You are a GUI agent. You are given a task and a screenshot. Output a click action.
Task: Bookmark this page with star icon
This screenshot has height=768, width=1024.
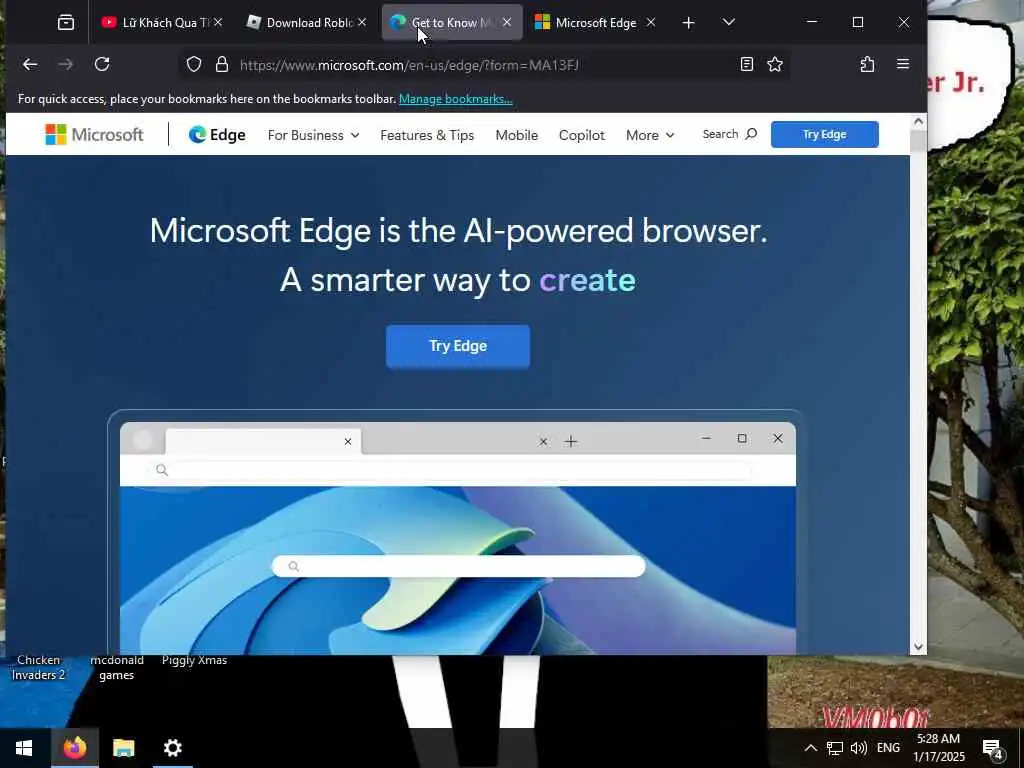point(775,64)
